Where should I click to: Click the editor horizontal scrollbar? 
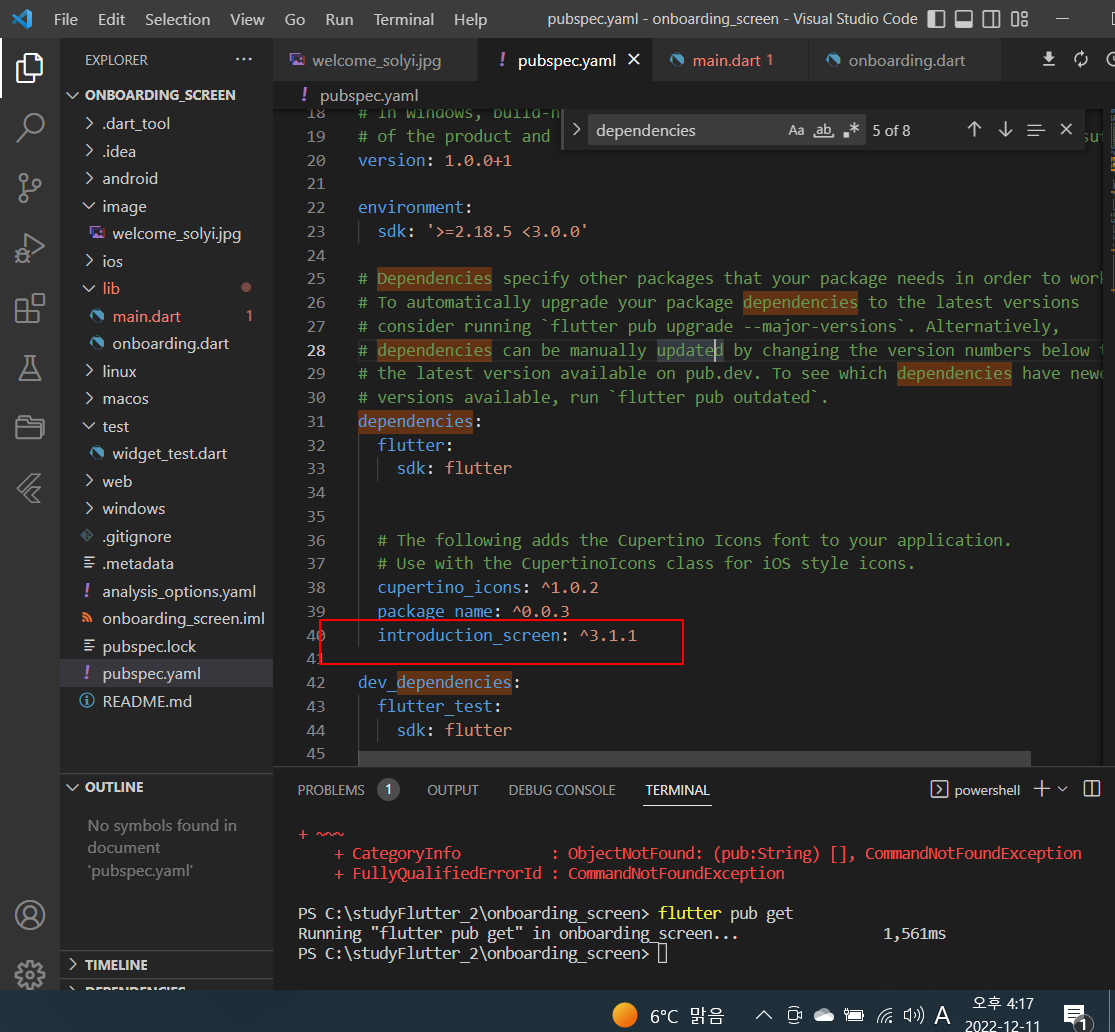pyautogui.click(x=694, y=758)
